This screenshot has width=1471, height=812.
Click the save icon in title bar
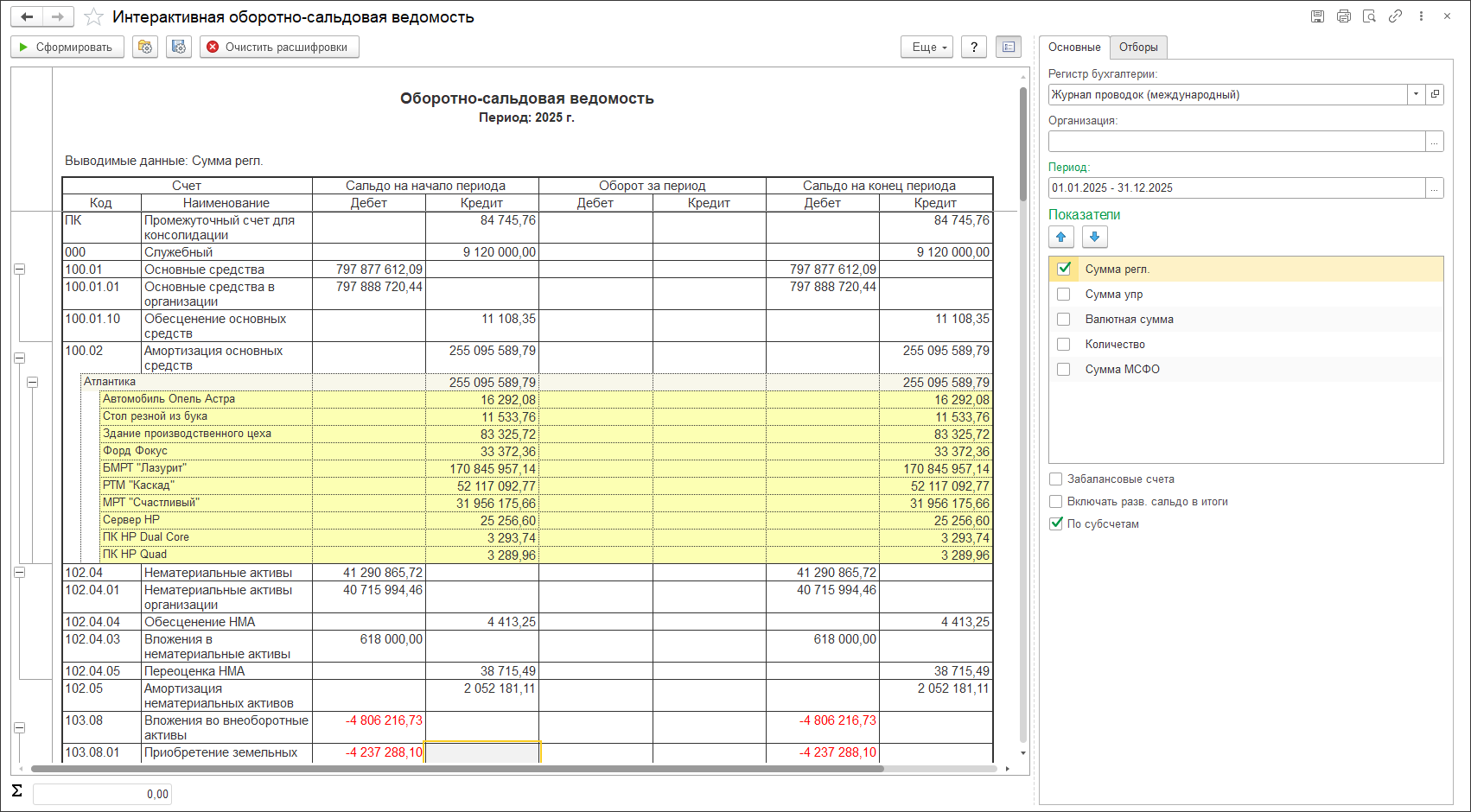tap(1317, 16)
